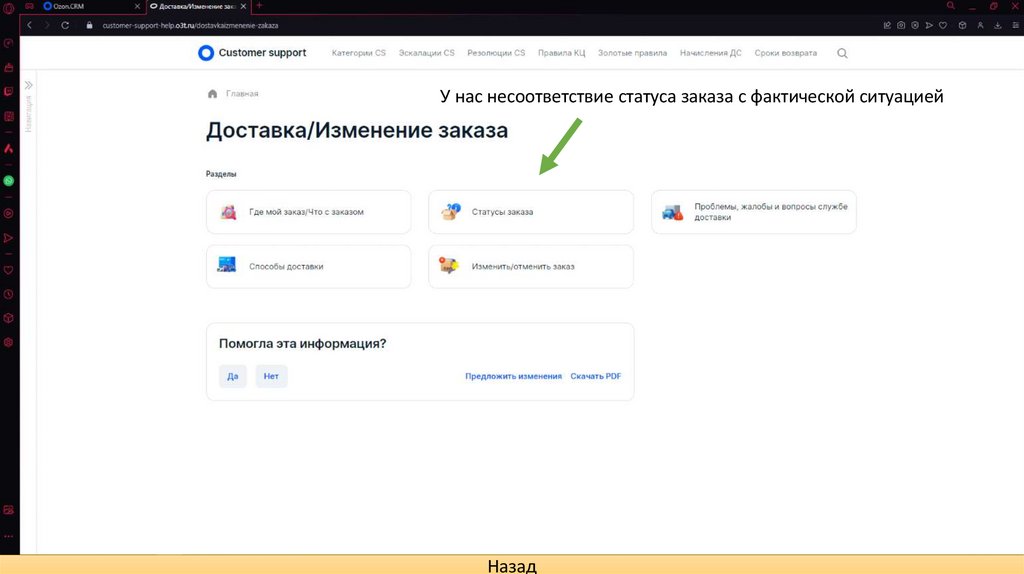Open Эскалации CS menu
This screenshot has width=1024, height=574.
pos(426,53)
